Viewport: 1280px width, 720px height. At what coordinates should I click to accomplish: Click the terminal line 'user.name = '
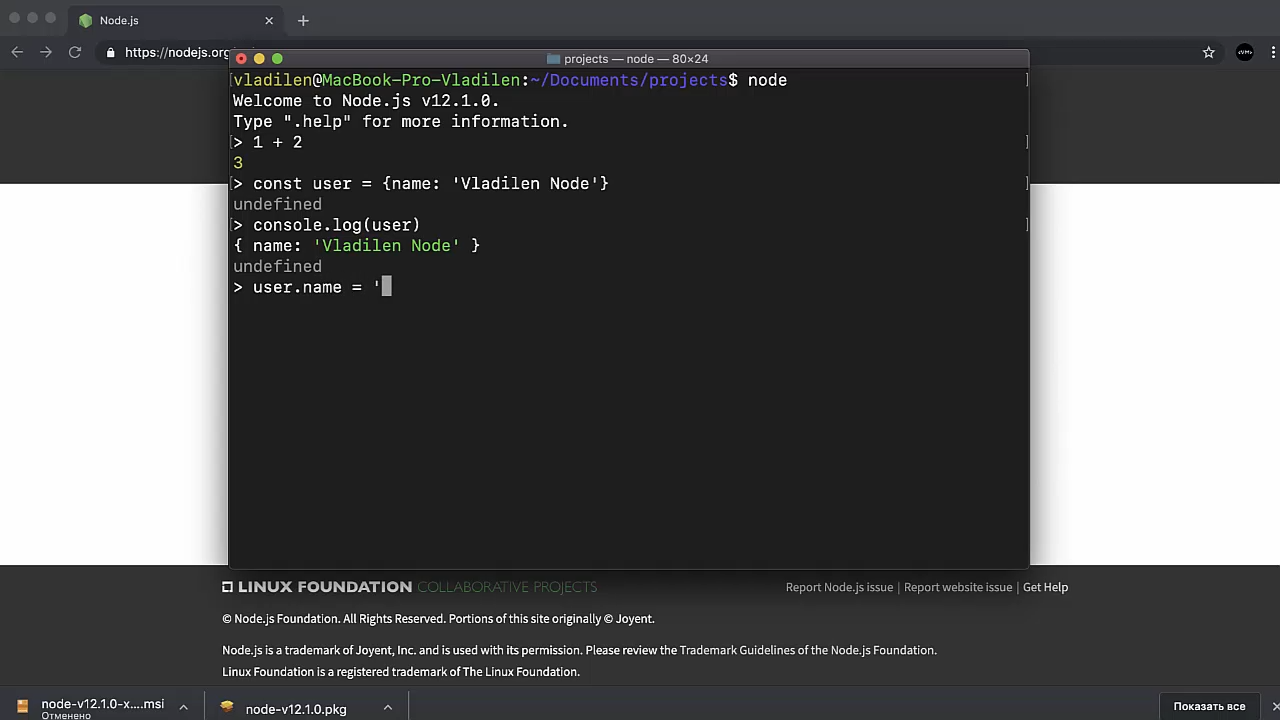[312, 287]
